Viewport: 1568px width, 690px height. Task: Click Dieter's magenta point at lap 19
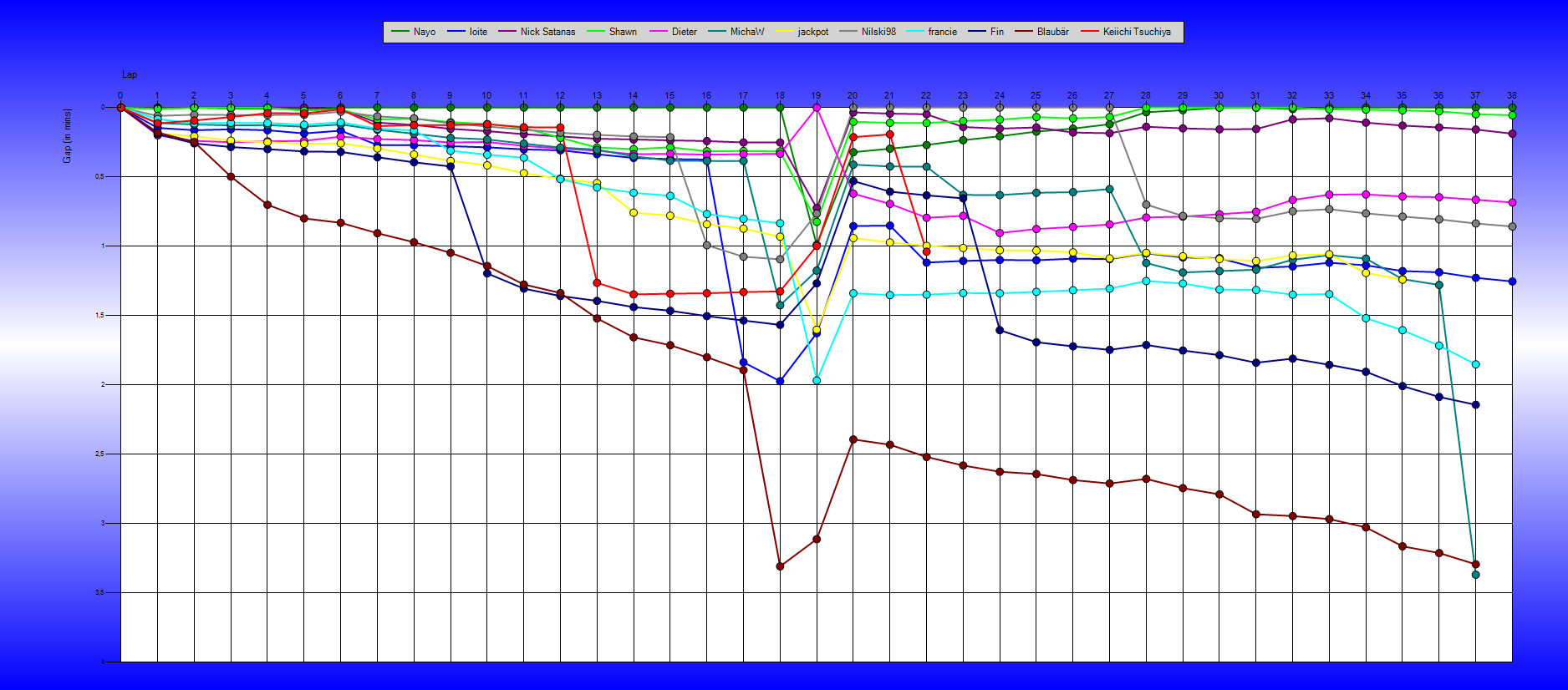(x=817, y=108)
